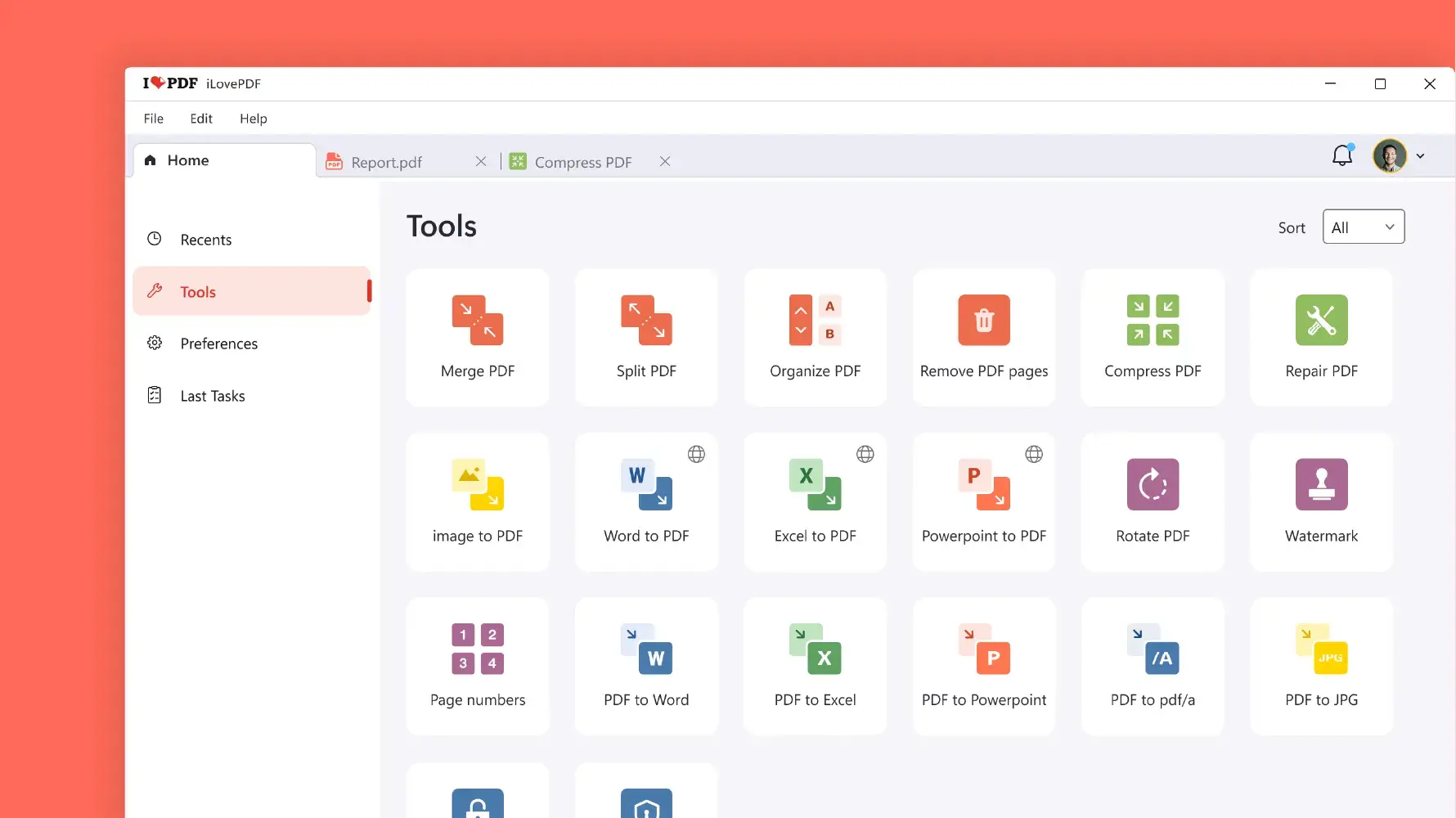Image resolution: width=1456 pixels, height=818 pixels.
Task: Select the Organize PDF tool
Action: pos(815,337)
